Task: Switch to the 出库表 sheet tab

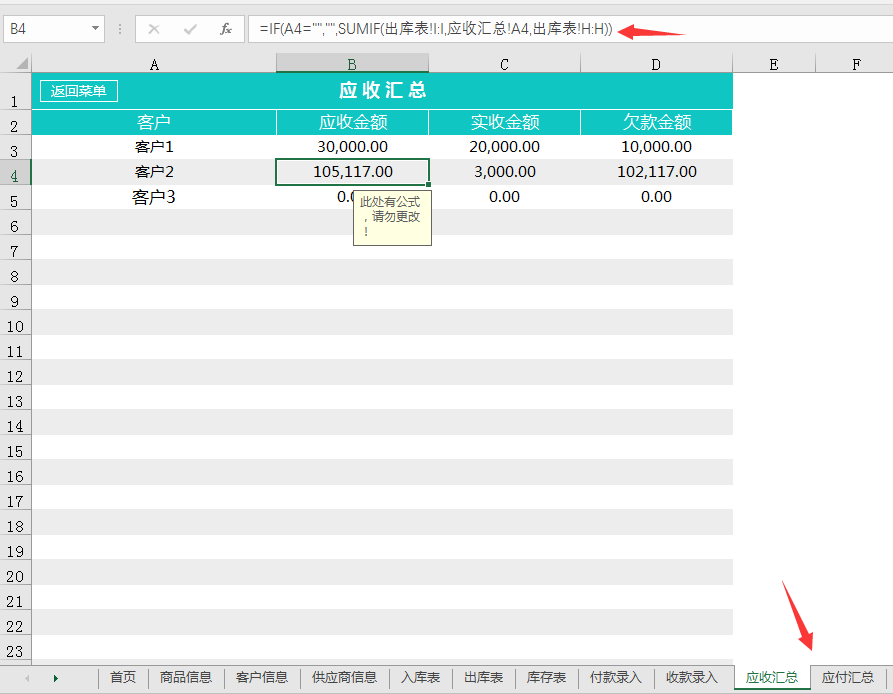Action: click(x=484, y=677)
